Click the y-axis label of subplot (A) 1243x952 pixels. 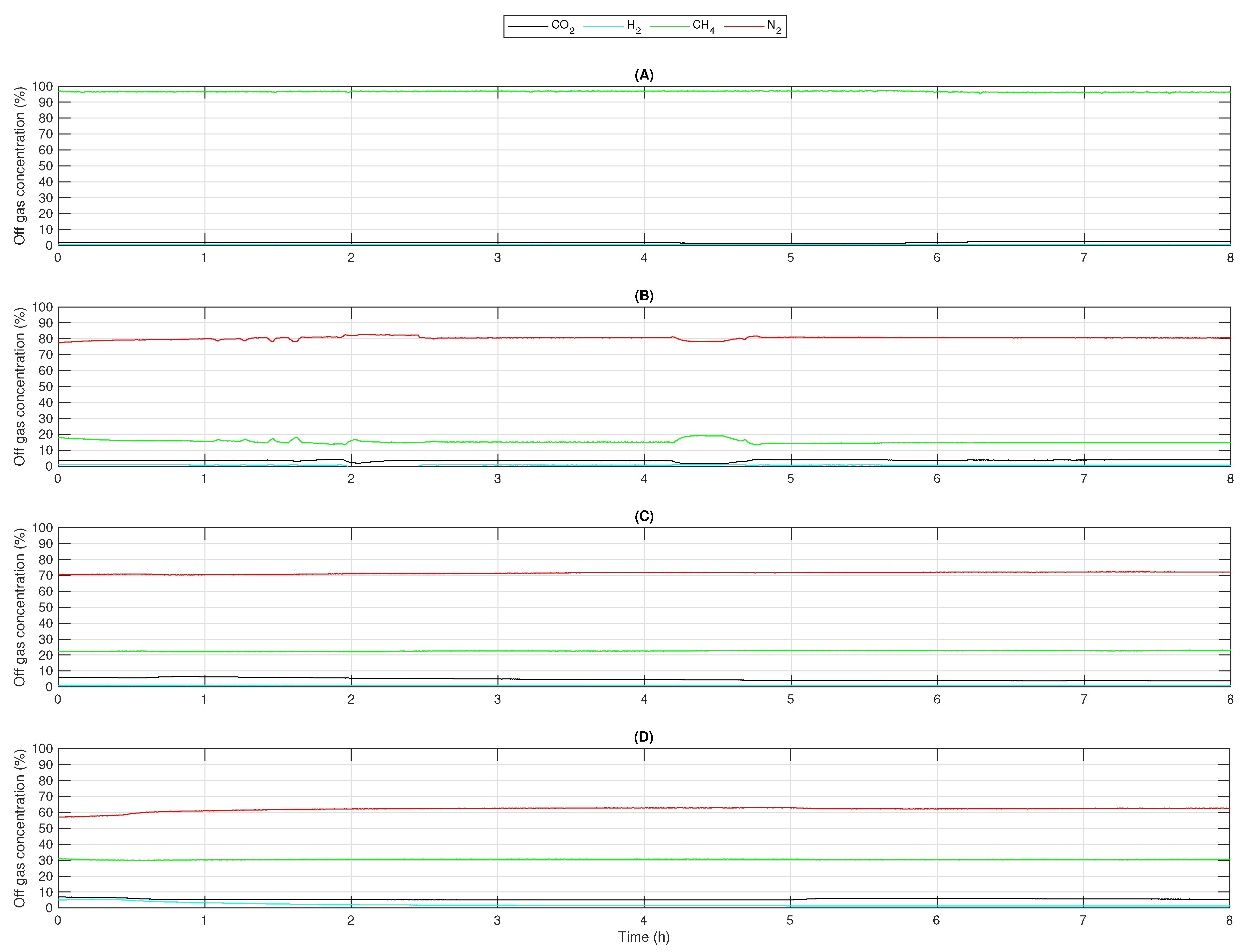point(20,165)
